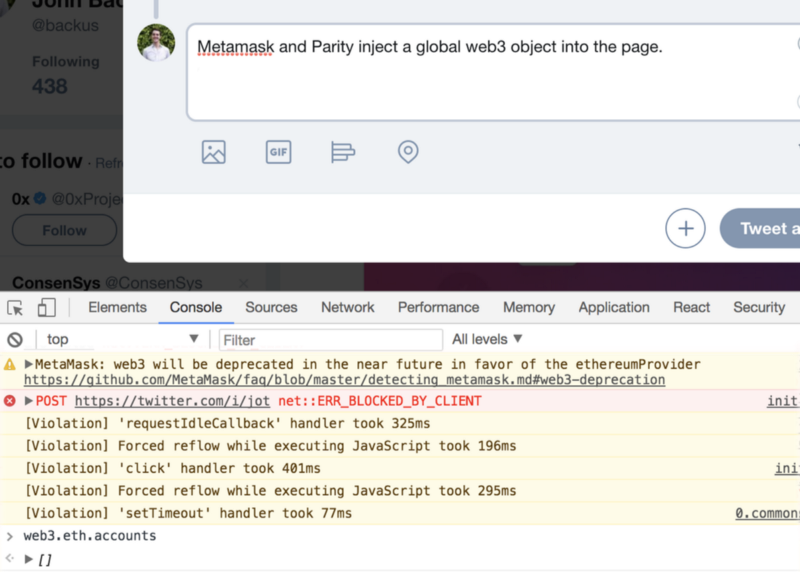Add a GIF to the tweet
This screenshot has height=572, width=800.
point(279,152)
